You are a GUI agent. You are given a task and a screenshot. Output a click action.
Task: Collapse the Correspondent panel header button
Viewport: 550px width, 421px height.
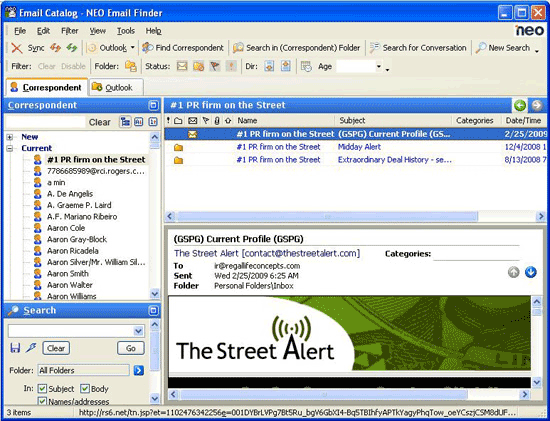click(153, 105)
